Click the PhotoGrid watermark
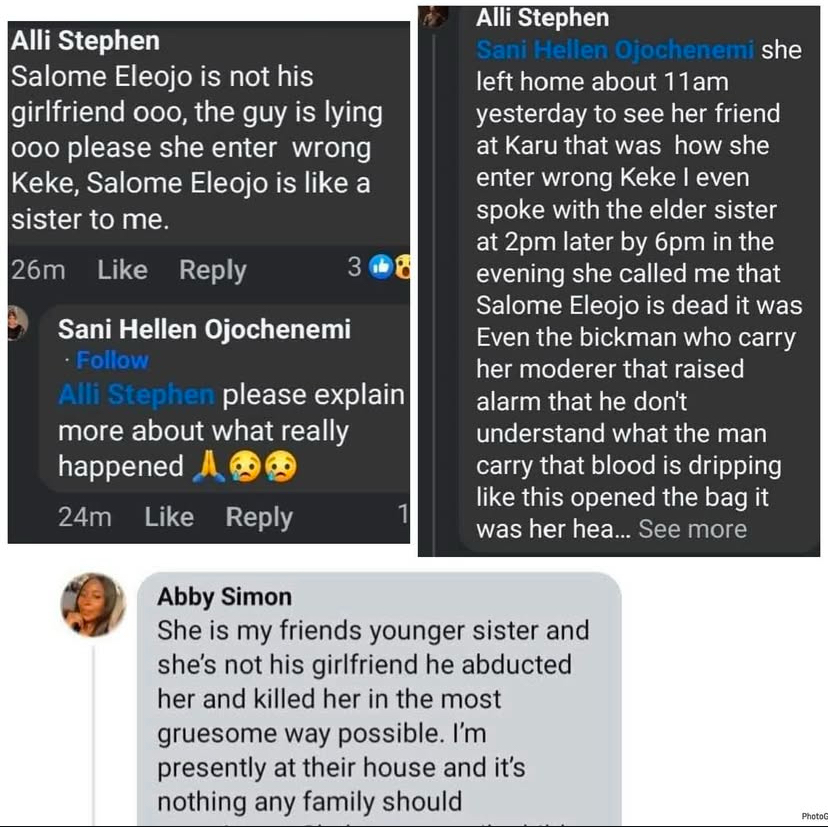The width and height of the screenshot is (828, 827). pos(814,817)
